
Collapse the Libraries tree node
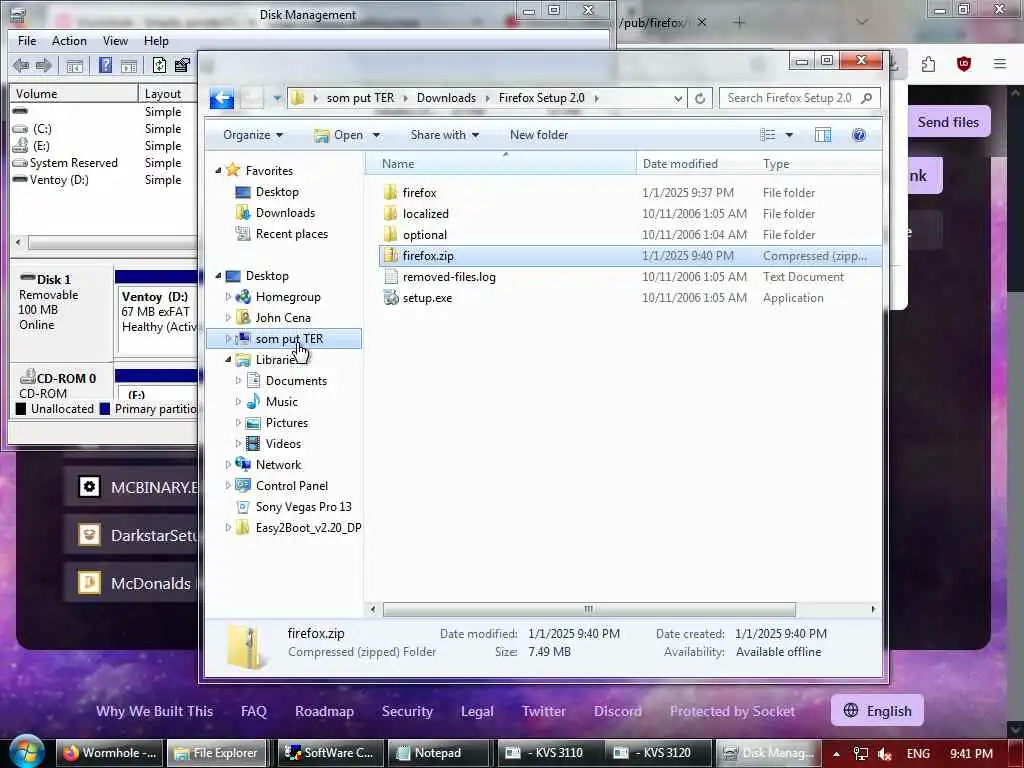(x=228, y=360)
